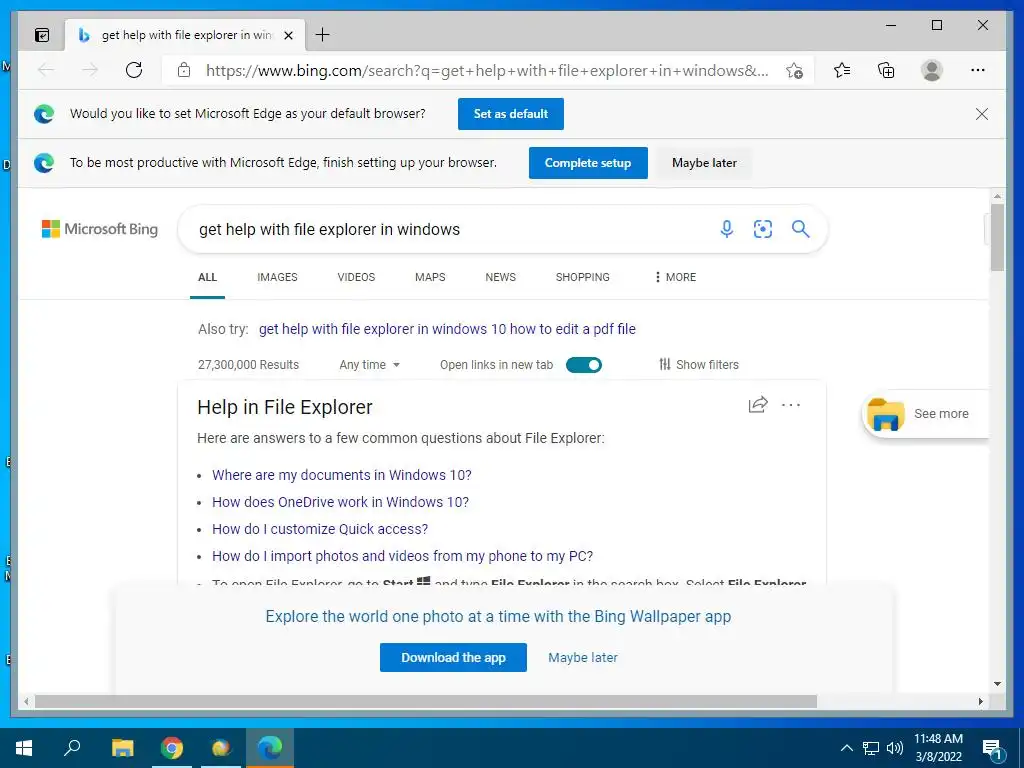Click Show filters option
Screen dimensions: 1024x768
point(699,364)
